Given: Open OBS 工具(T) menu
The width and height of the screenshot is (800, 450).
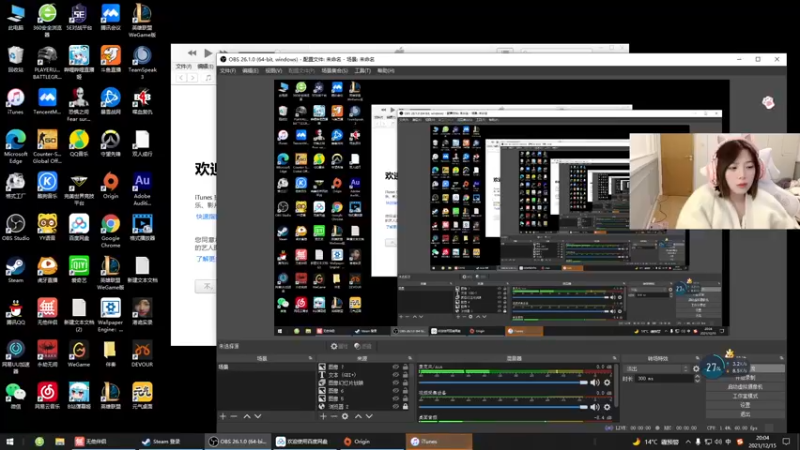Looking at the screenshot, I should click(x=362, y=70).
